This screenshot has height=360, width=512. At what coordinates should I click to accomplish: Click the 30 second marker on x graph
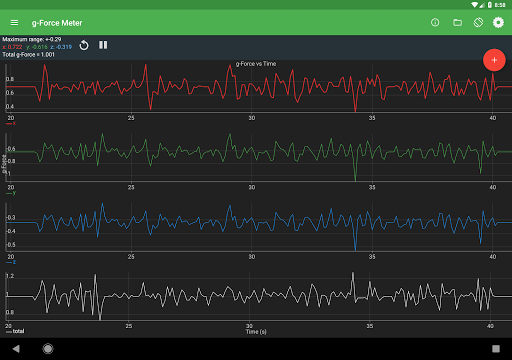[252, 118]
